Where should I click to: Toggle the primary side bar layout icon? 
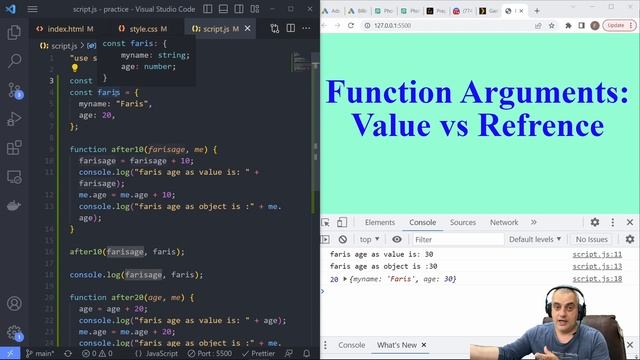click(x=208, y=9)
